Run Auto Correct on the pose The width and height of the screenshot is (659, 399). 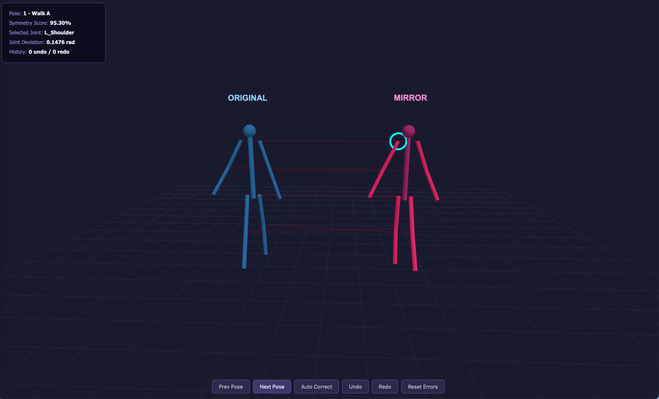(x=316, y=386)
